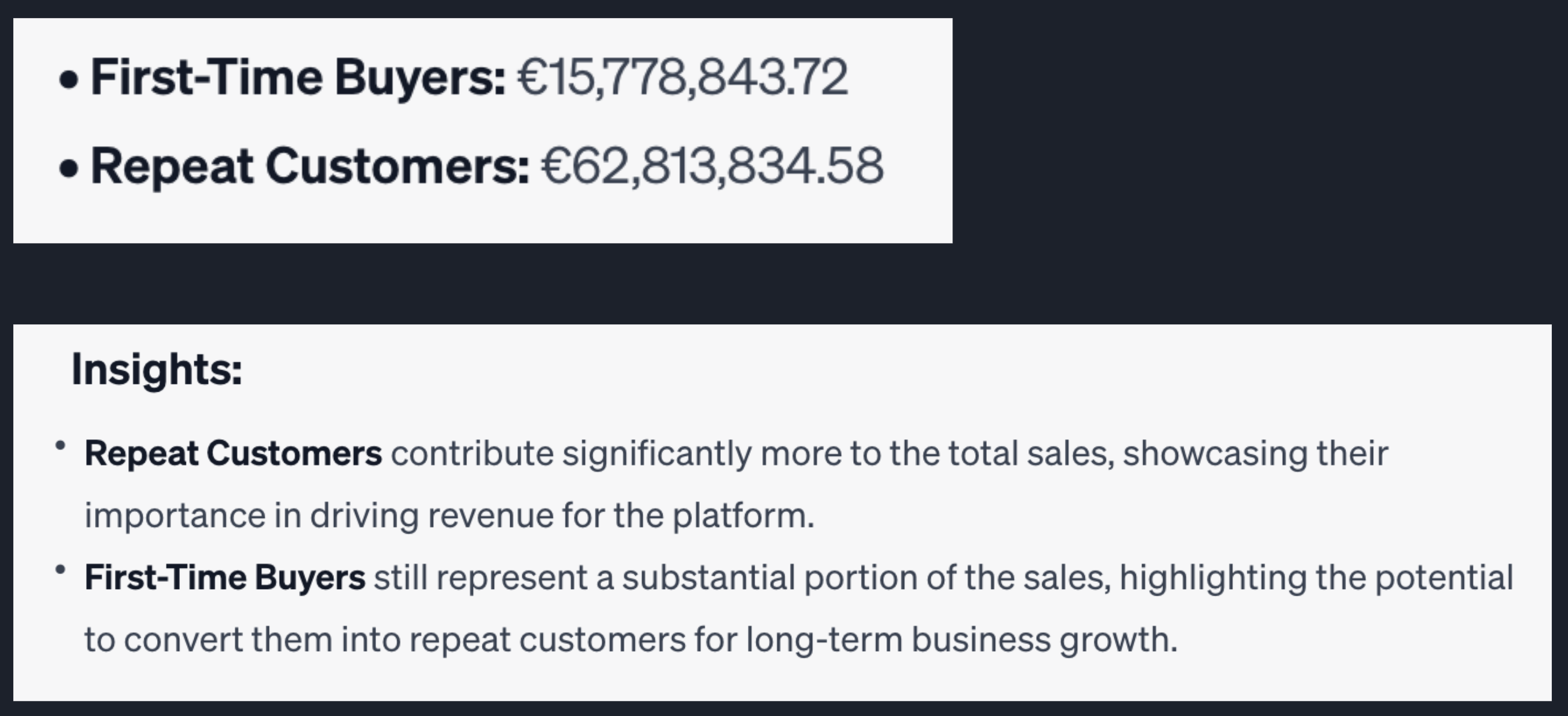The height and width of the screenshot is (716, 1568).
Task: Select bold "Repeat Customers" in the Insights list
Action: point(233,454)
